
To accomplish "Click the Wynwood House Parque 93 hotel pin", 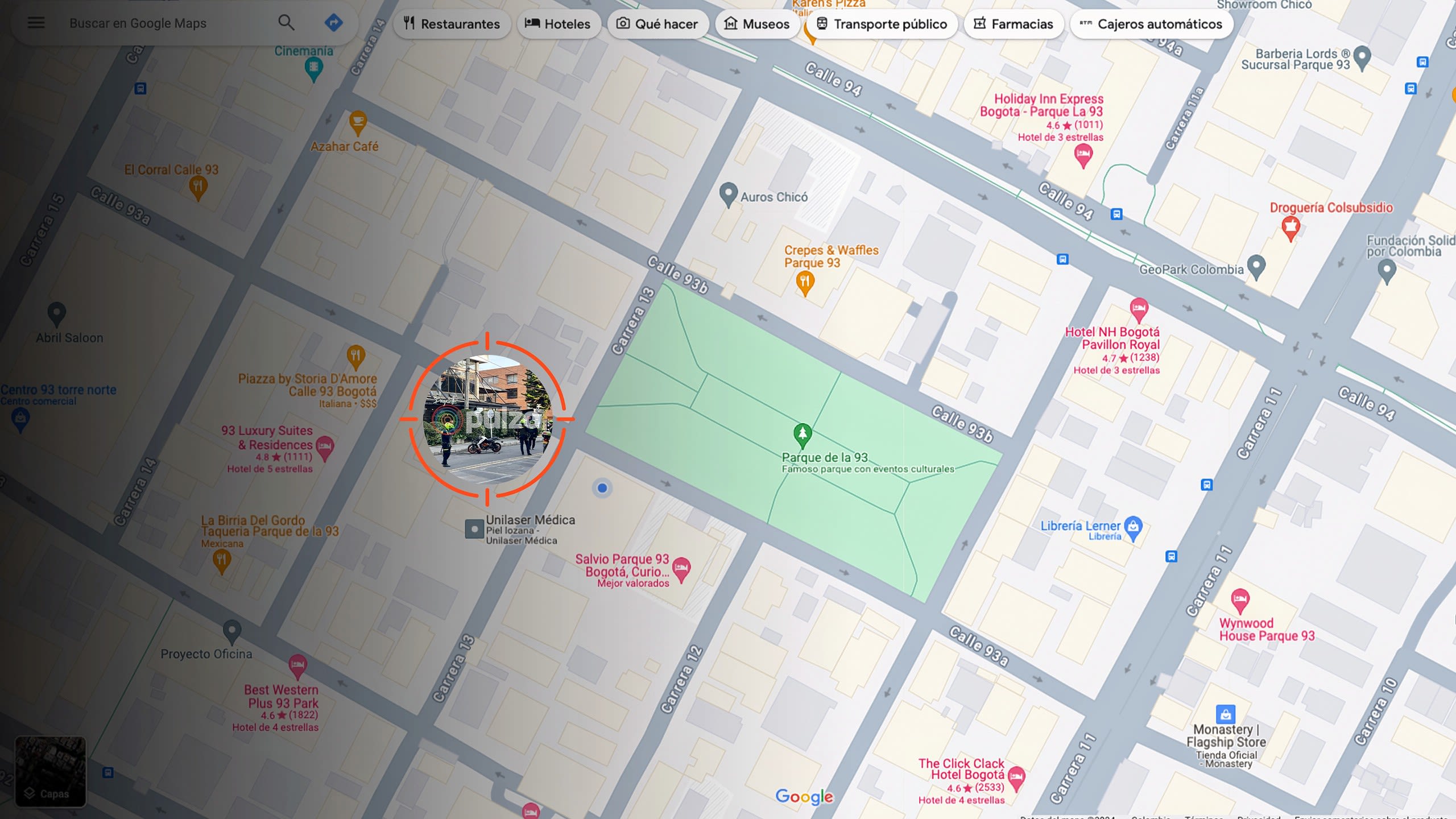I will pos(1240,601).
